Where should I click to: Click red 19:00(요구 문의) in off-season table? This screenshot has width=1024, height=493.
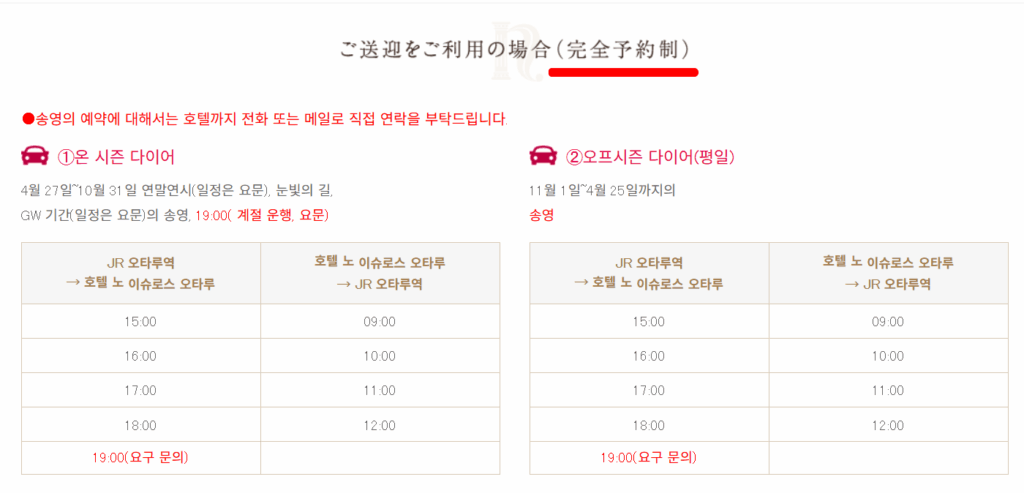point(649,458)
